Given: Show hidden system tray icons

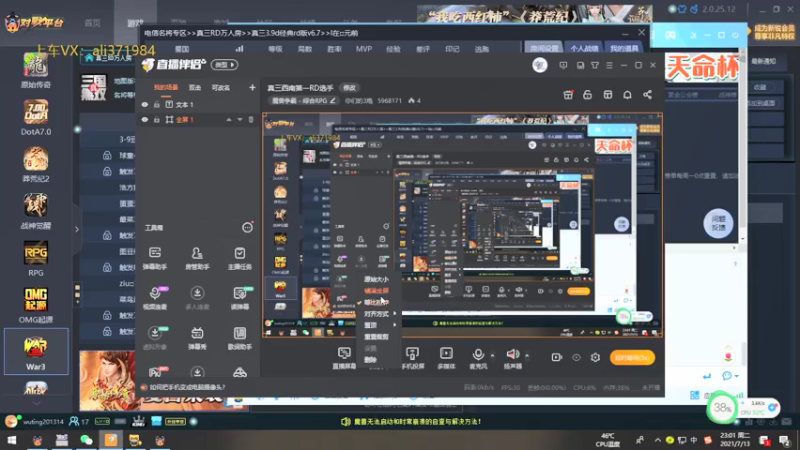Looking at the screenshot, I should tap(658, 440).
